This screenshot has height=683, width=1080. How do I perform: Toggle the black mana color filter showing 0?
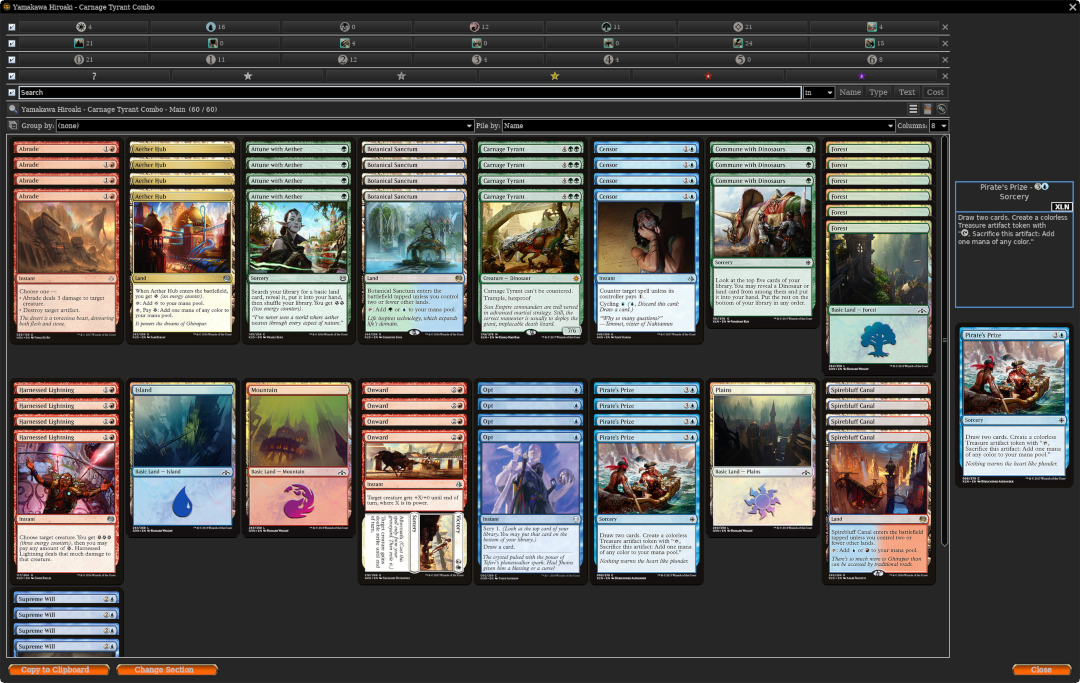pos(347,27)
